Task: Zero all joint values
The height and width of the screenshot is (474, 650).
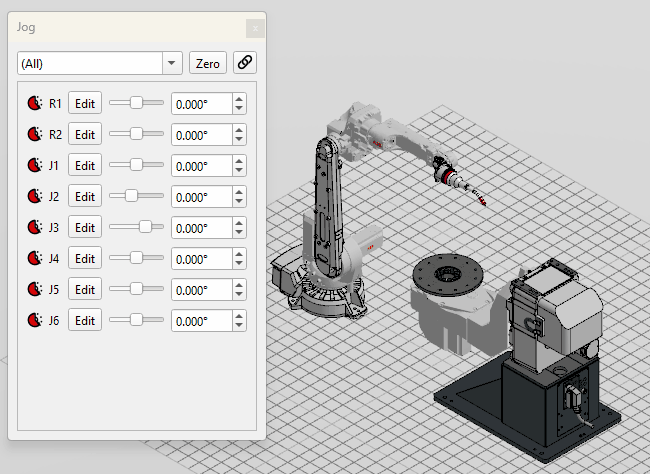Action: click(x=208, y=63)
